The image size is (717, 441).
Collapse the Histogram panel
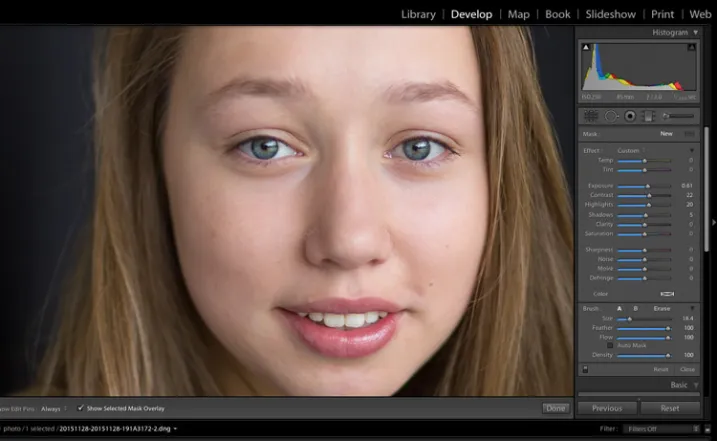pos(696,32)
